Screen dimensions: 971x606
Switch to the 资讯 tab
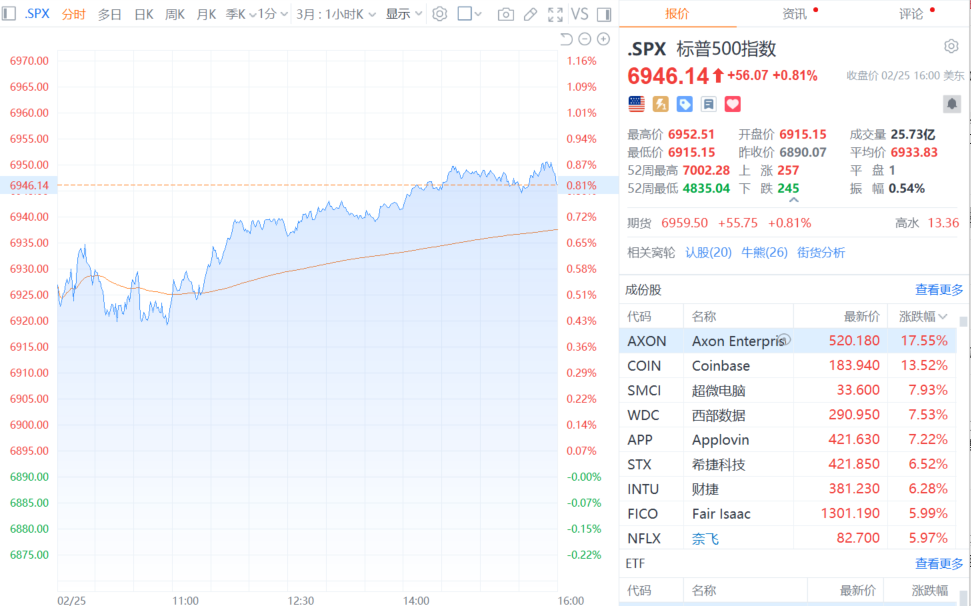point(795,14)
